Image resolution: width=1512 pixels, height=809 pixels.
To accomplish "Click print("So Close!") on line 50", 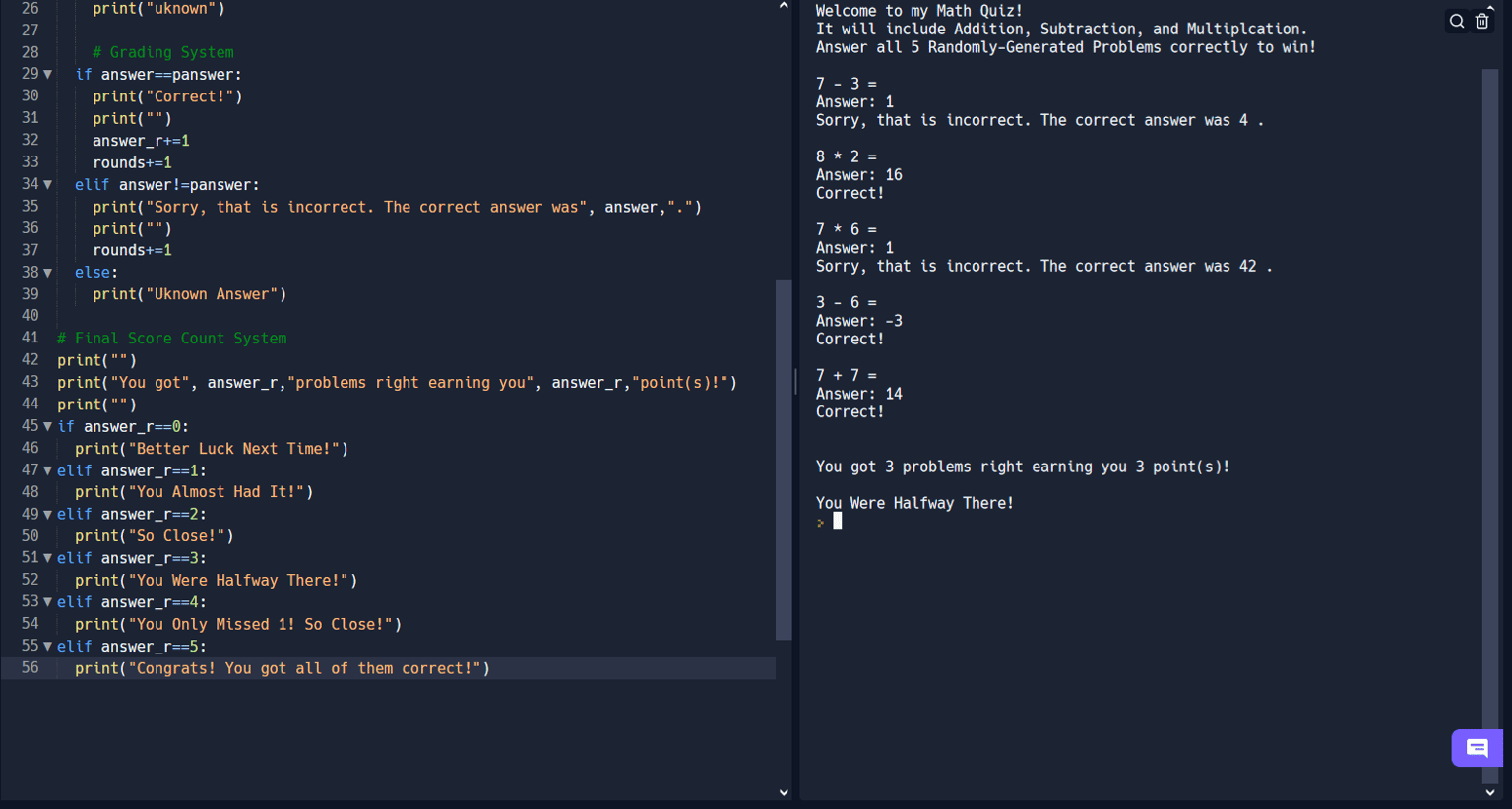I will [155, 536].
